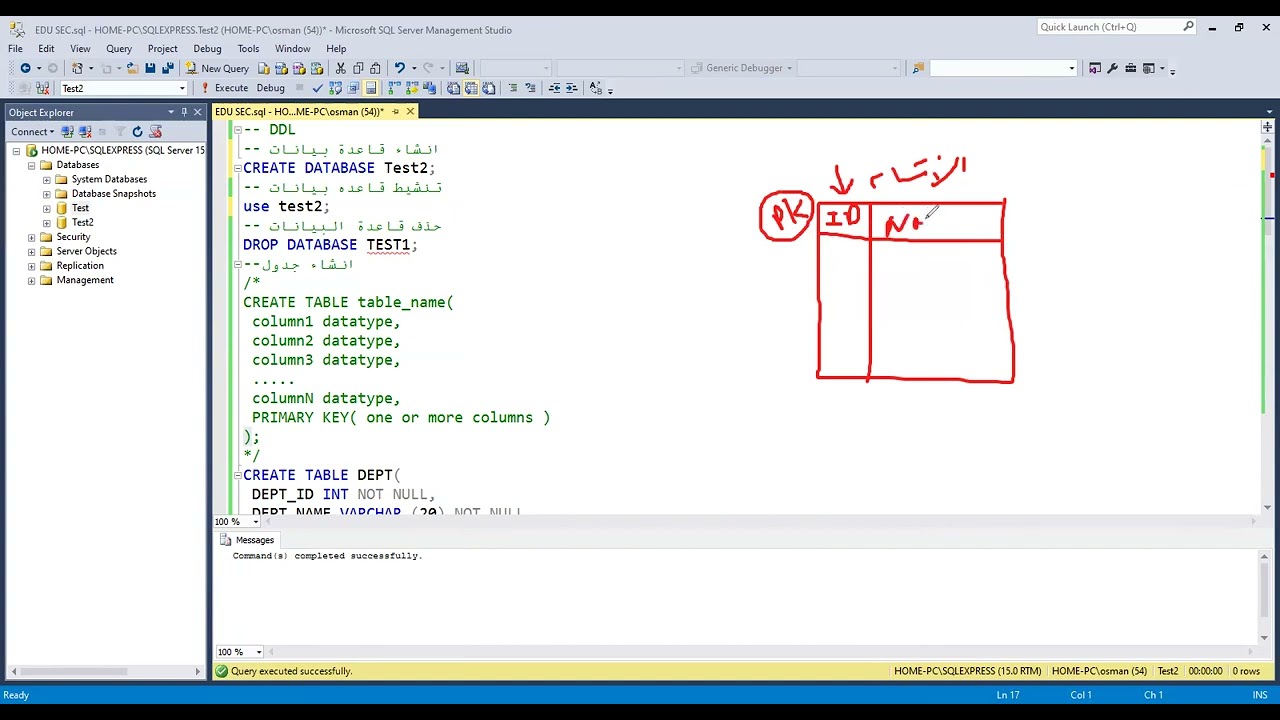Click the Save icon in toolbar
This screenshot has width=1280, height=720.
150,68
